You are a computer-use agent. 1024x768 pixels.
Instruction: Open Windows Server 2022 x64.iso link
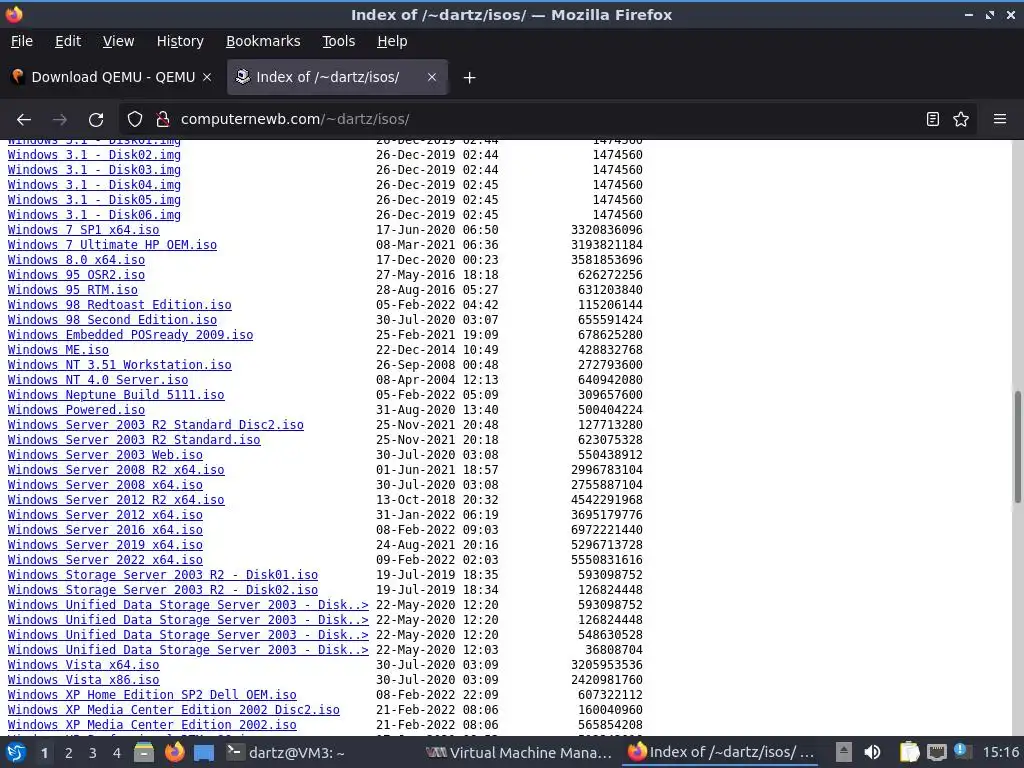[105, 560]
